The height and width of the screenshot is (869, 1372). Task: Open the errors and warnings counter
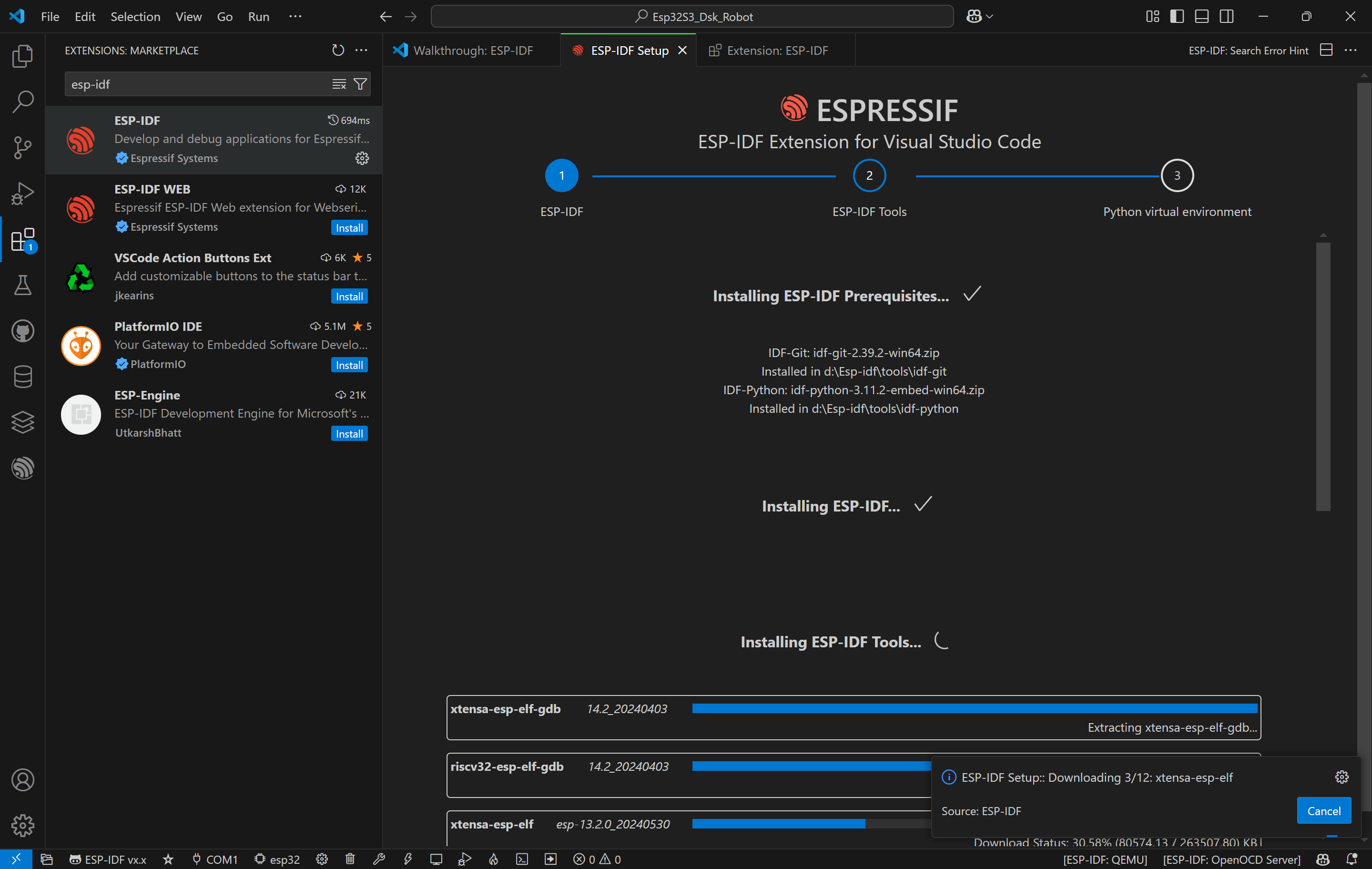coord(597,859)
